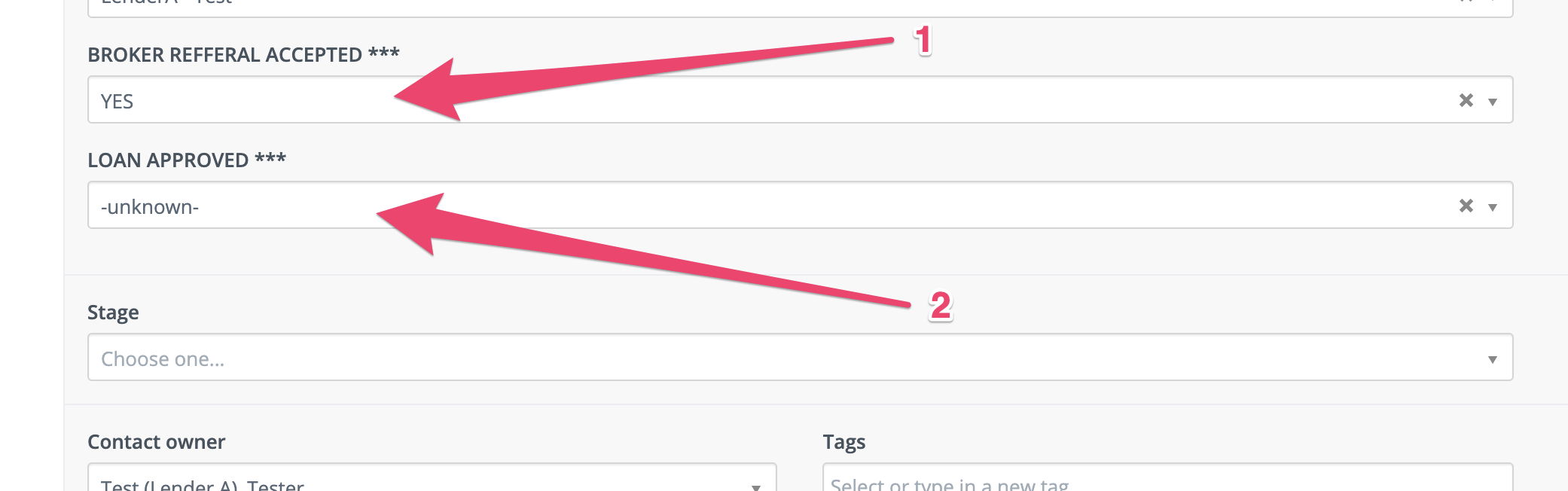
Task: Click the -unknown- value in Loan Approved field
Action: click(150, 207)
